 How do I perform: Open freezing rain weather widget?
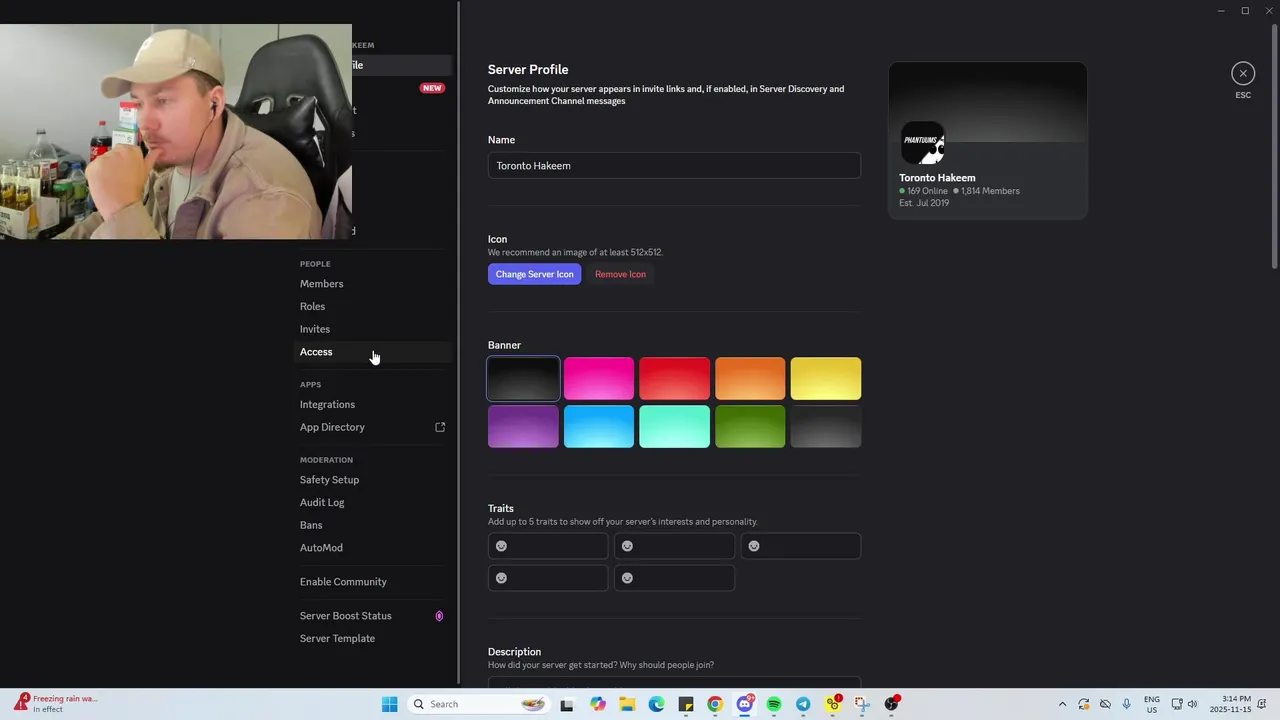tap(57, 704)
